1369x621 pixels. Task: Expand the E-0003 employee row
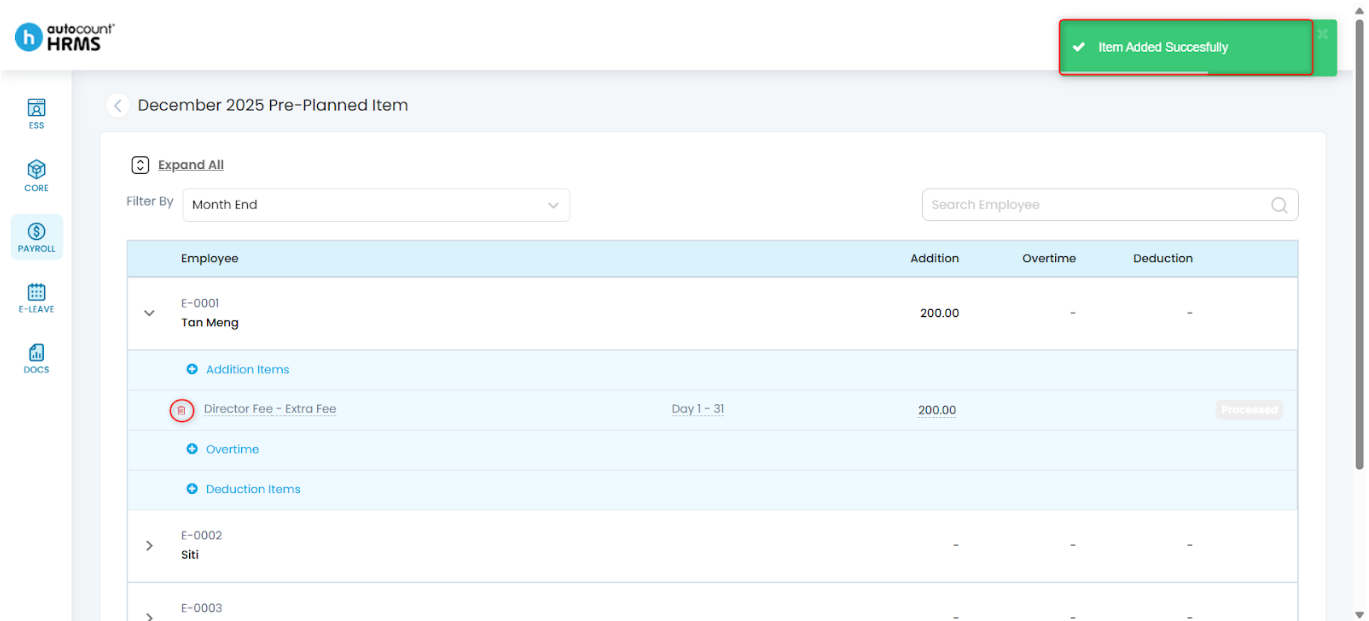coord(149,616)
